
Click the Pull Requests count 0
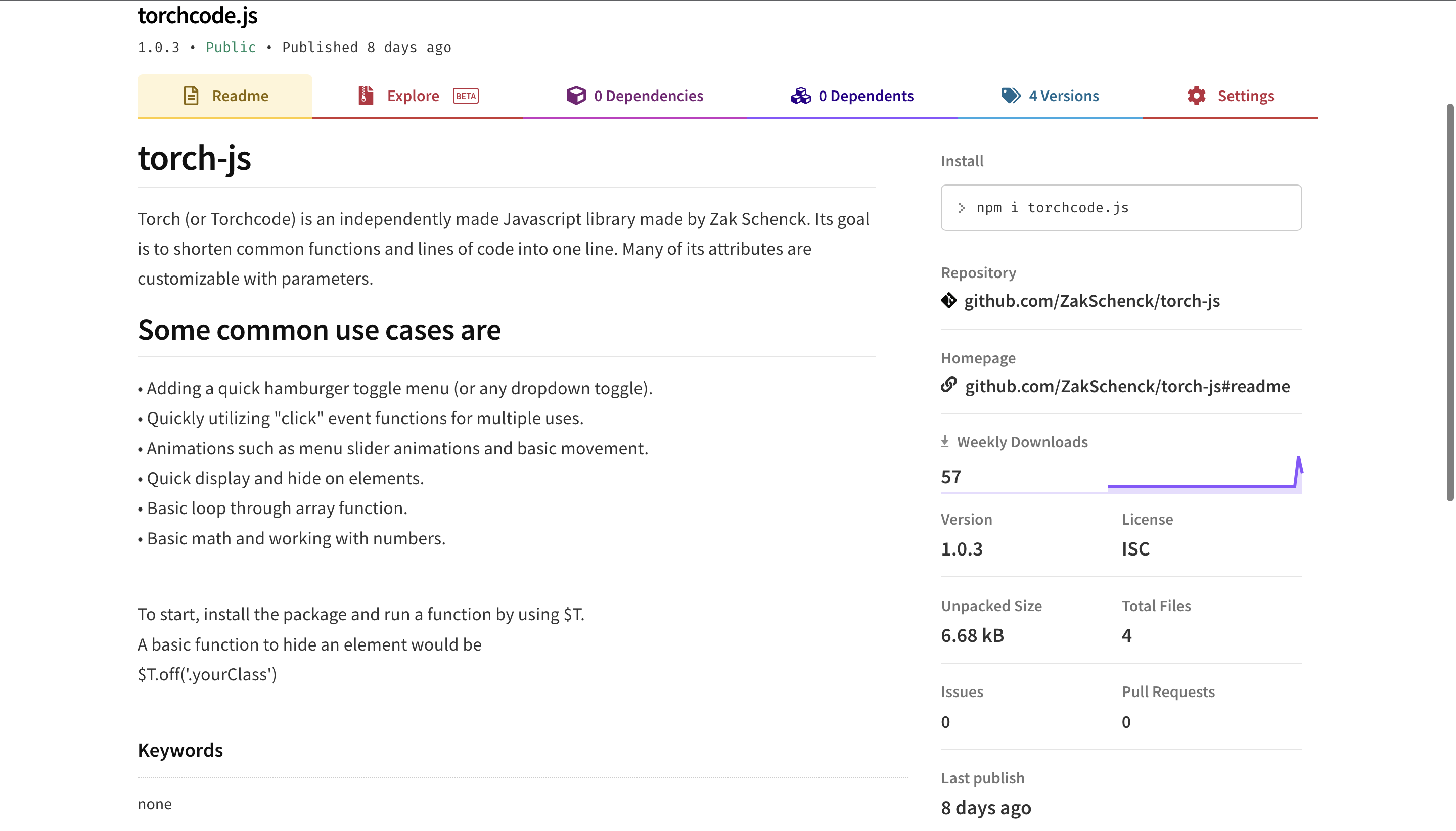click(1125, 722)
